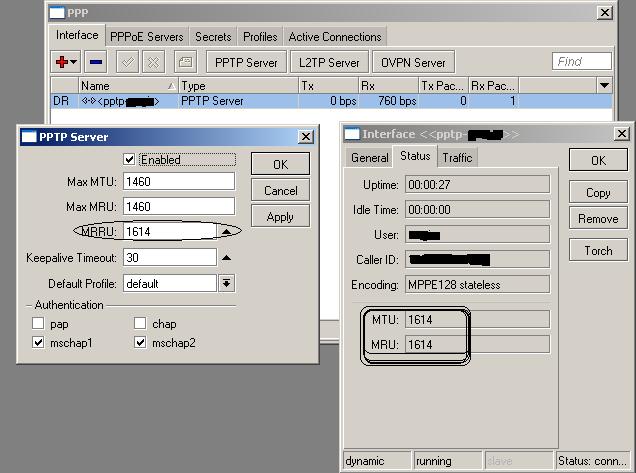
Task: Open the Active Connections tab
Action: tap(335, 37)
